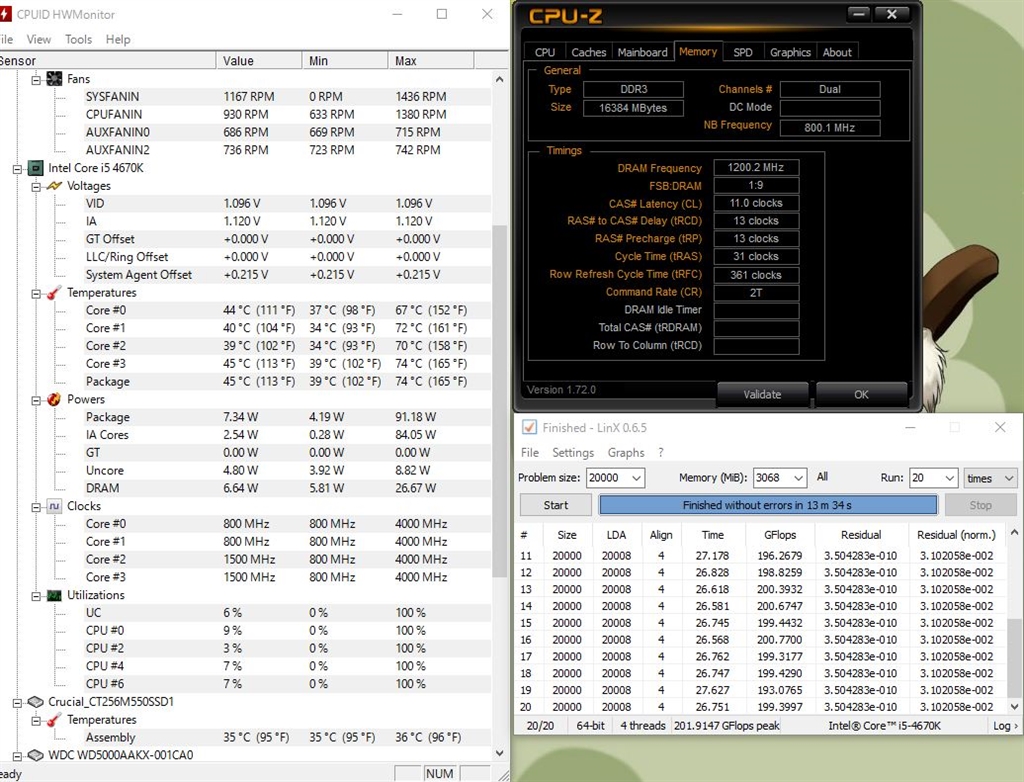Open the Settings menu in LinX
The width and height of the screenshot is (1024, 782).
(x=573, y=453)
